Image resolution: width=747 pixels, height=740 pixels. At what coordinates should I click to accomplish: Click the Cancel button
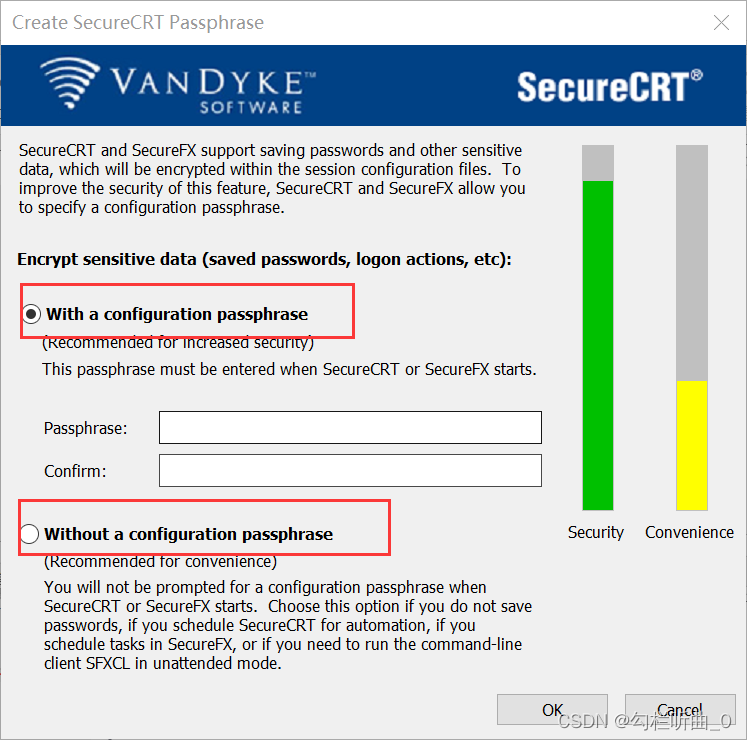coord(679,710)
